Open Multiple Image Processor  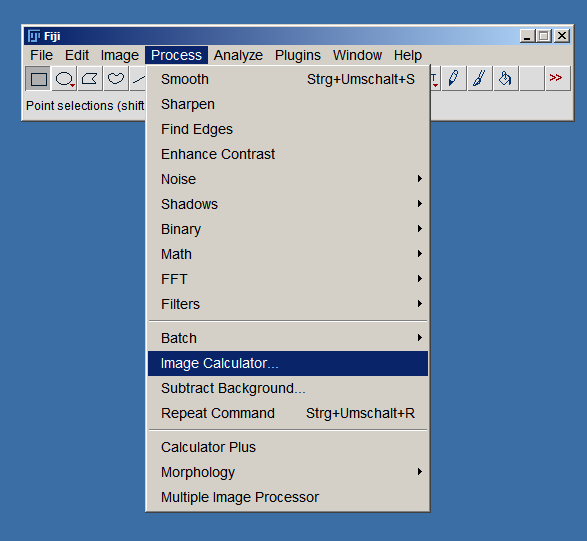point(288,497)
